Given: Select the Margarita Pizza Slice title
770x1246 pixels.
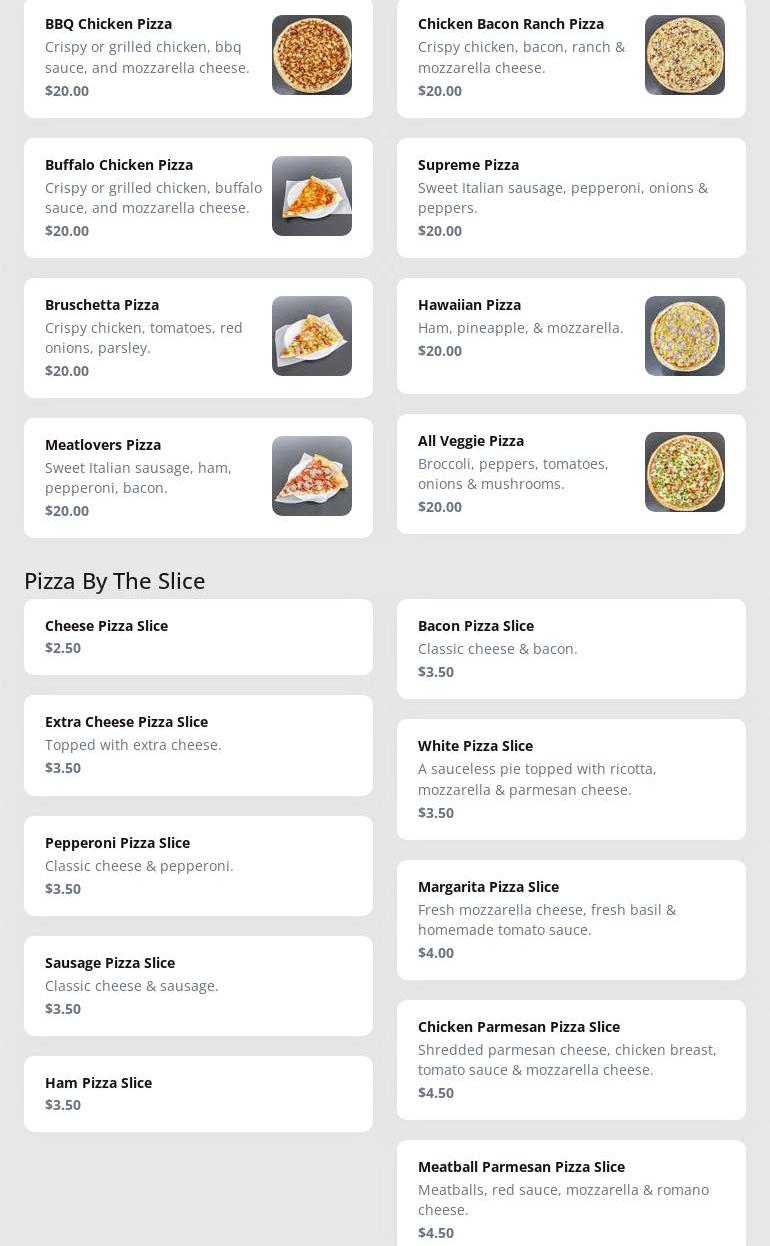Looking at the screenshot, I should (488, 887).
